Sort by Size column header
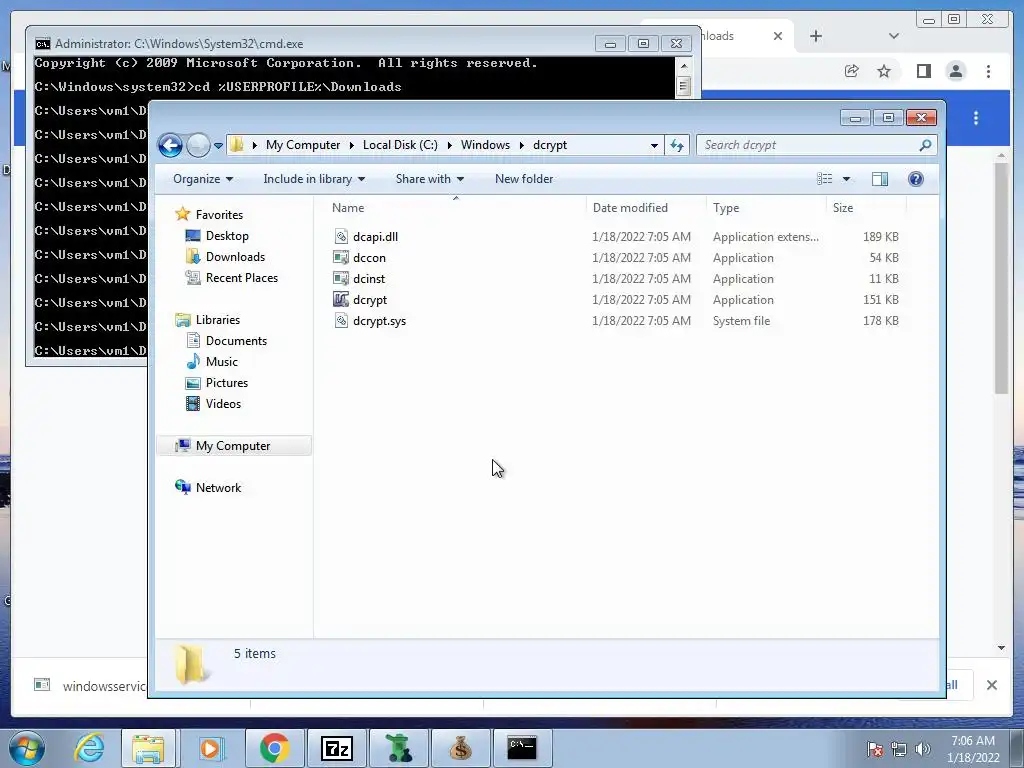The image size is (1024, 768). (x=866, y=208)
